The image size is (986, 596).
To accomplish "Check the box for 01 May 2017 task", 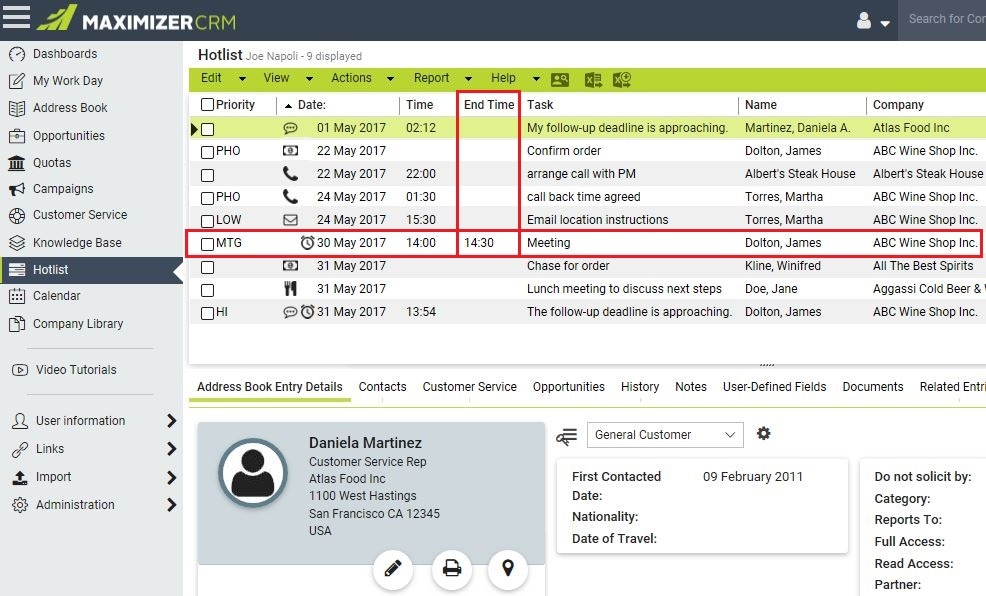I will [208, 130].
